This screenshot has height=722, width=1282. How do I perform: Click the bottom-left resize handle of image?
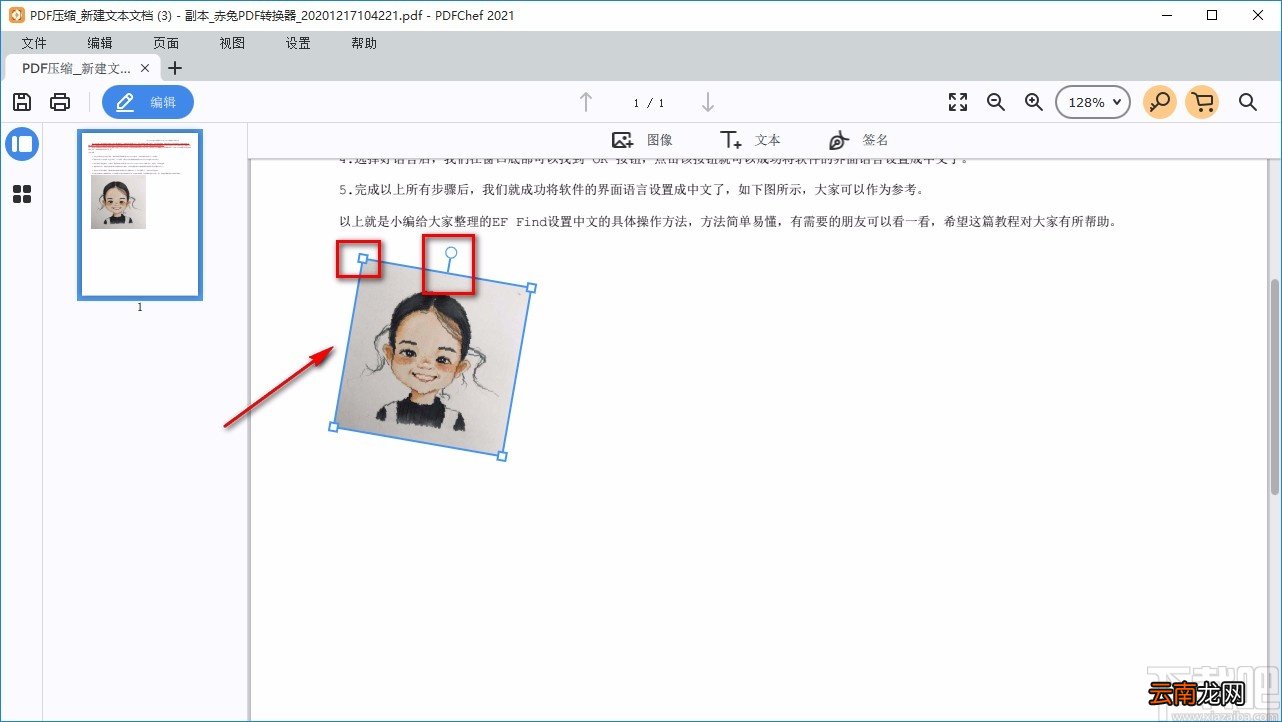pyautogui.click(x=333, y=427)
